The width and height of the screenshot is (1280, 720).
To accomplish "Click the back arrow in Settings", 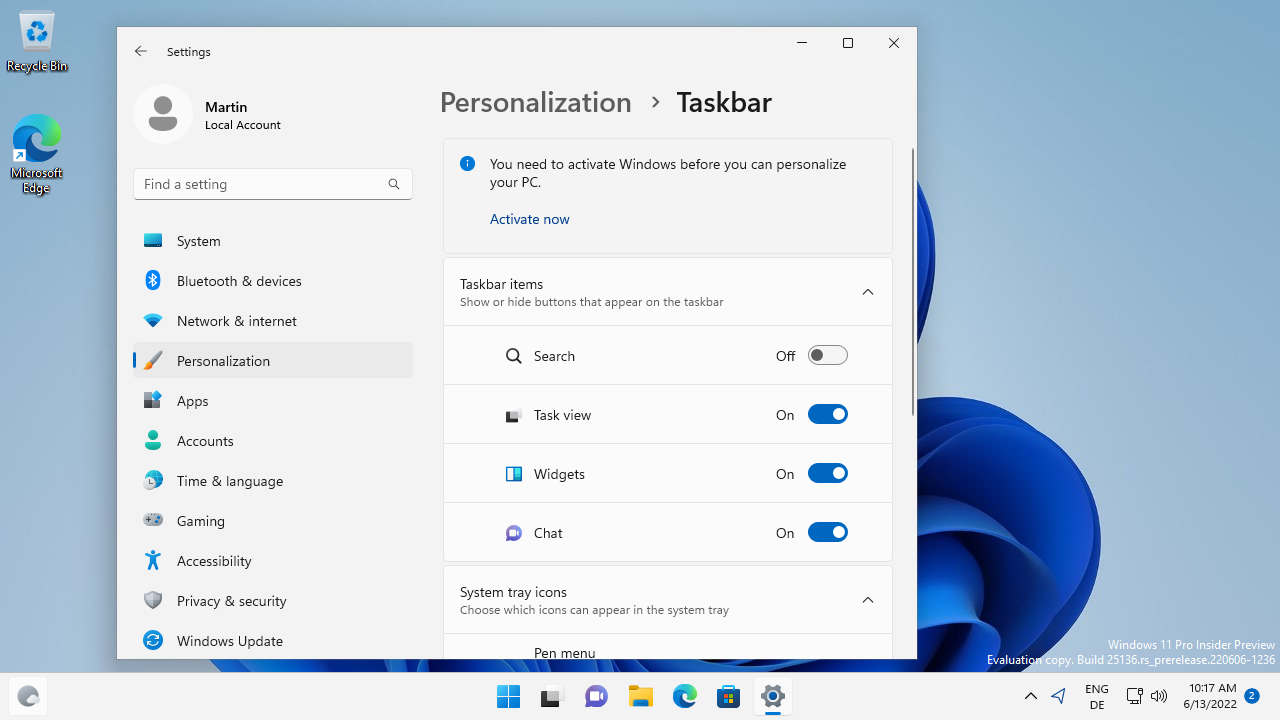I will coord(140,51).
